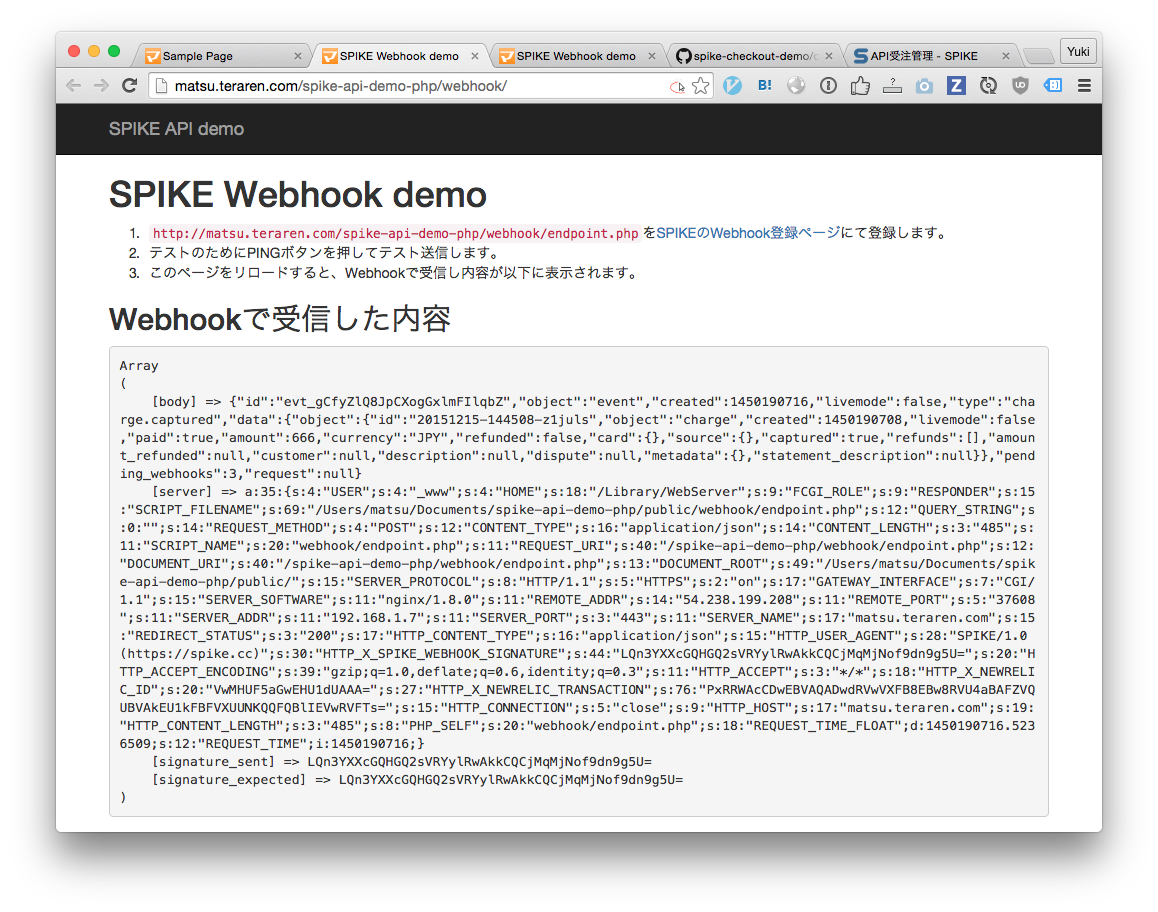The image size is (1158, 912).
Task: Reload the page with the refresh icon
Action: (129, 86)
